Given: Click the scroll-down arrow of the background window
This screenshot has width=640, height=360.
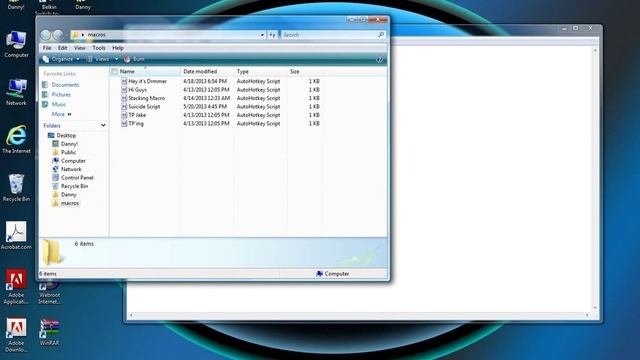Looking at the screenshot, I should (595, 308).
